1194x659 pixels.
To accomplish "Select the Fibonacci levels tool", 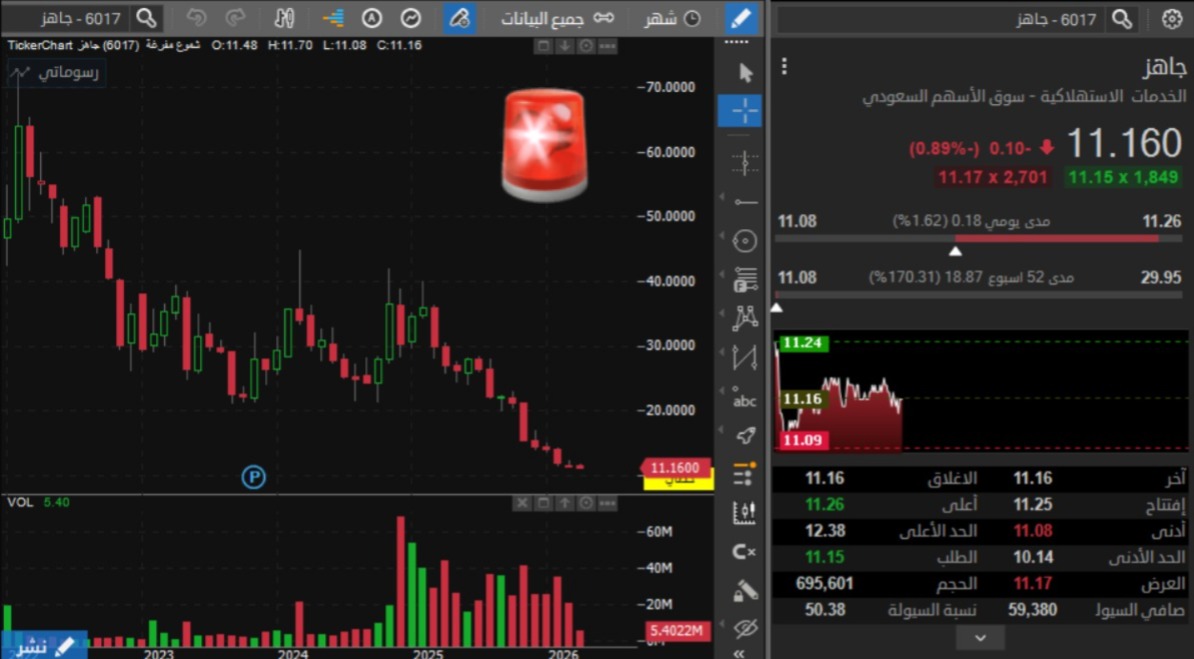I will click(x=745, y=280).
